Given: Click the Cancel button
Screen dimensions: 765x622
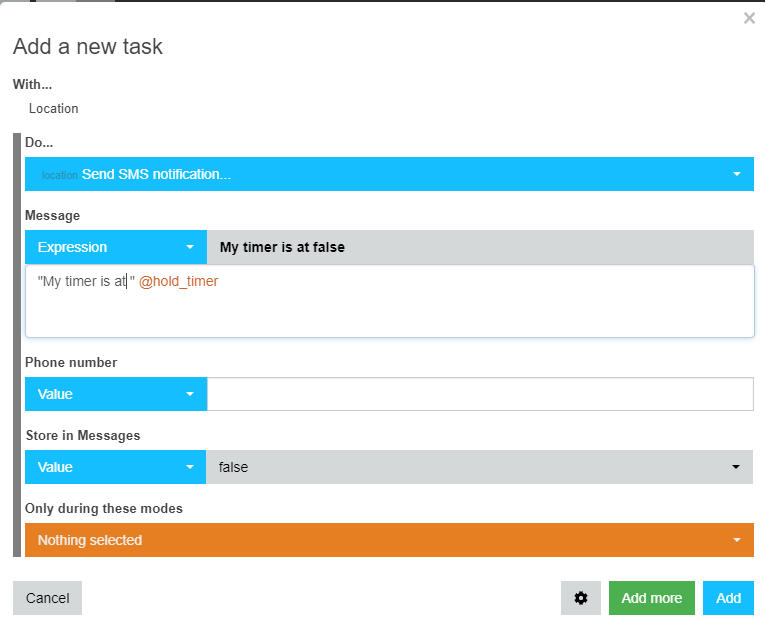Looking at the screenshot, I should [47, 598].
